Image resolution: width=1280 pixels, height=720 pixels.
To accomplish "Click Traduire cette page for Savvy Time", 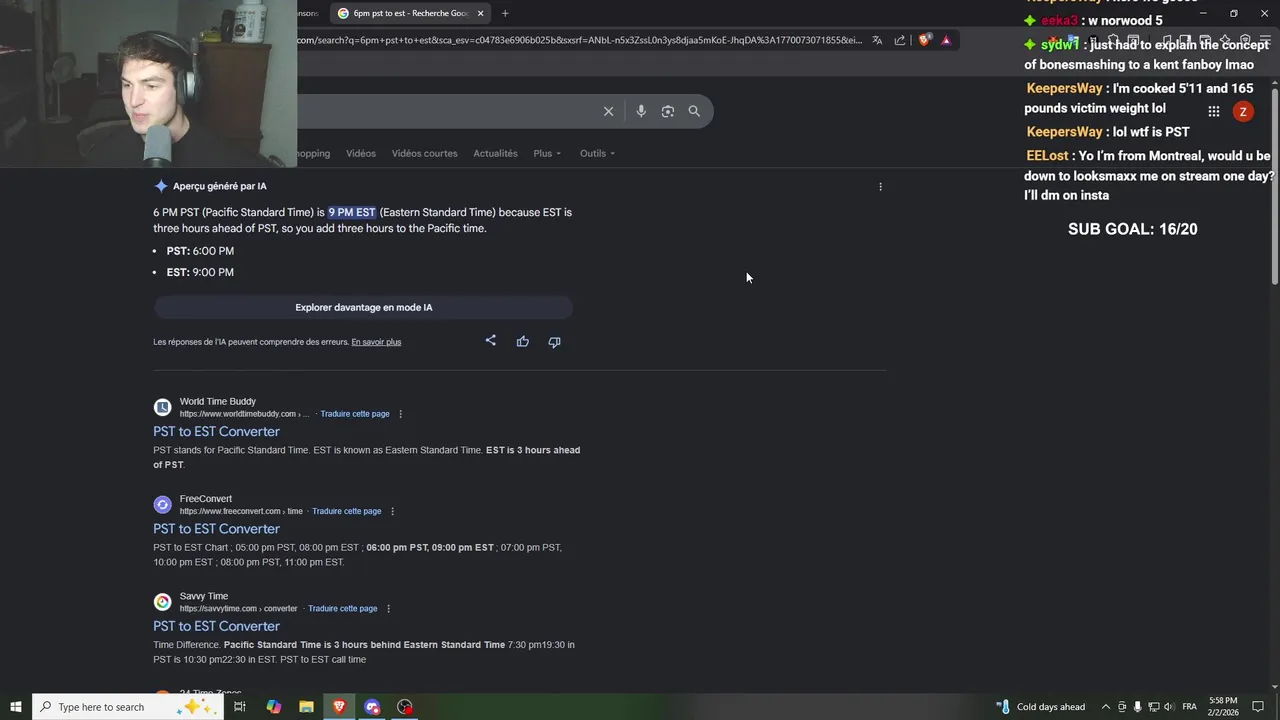I will [x=342, y=608].
